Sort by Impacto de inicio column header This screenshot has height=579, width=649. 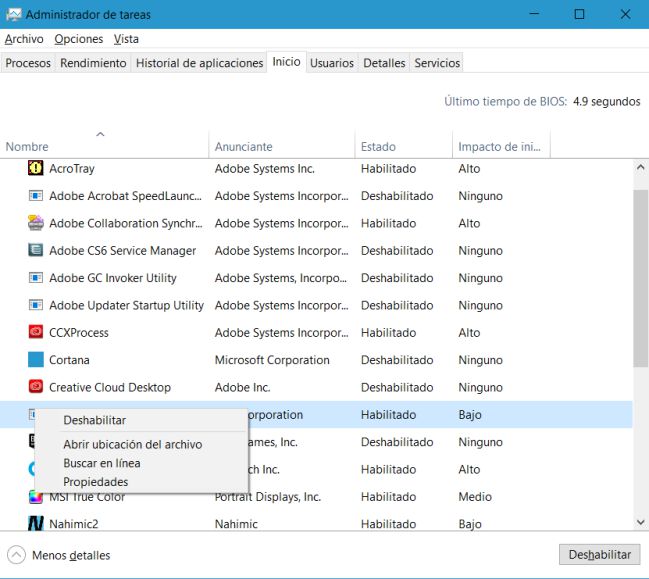501,144
